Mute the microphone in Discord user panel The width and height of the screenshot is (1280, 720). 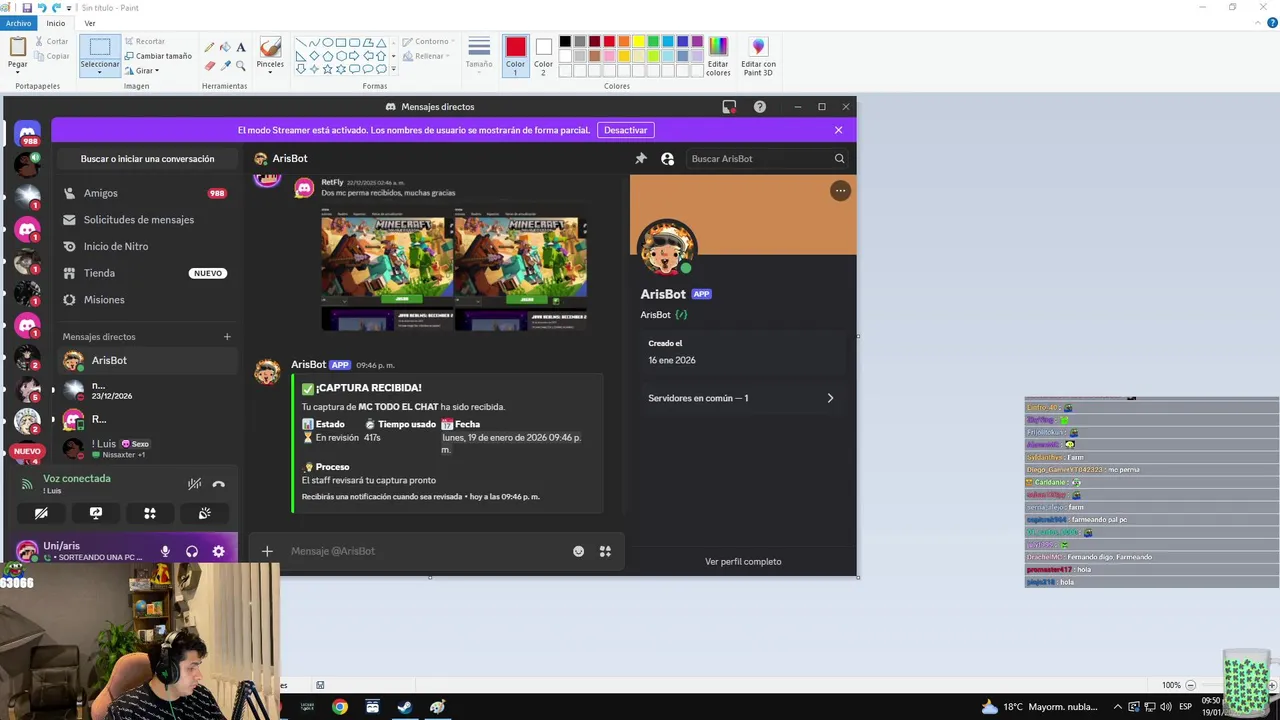[x=165, y=551]
